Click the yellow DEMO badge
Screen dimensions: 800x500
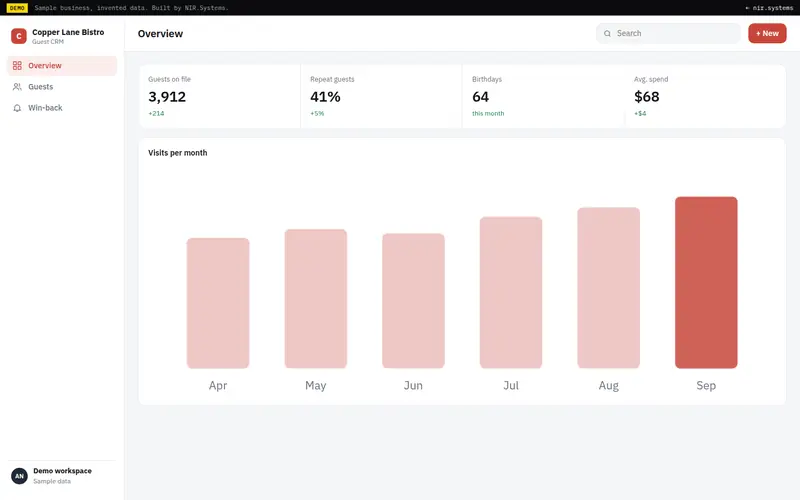coord(17,8)
